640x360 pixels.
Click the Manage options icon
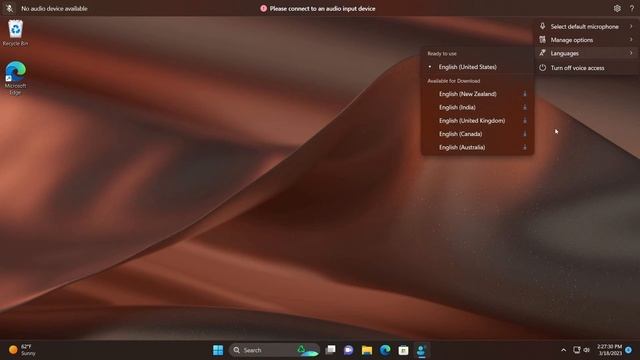pos(542,40)
